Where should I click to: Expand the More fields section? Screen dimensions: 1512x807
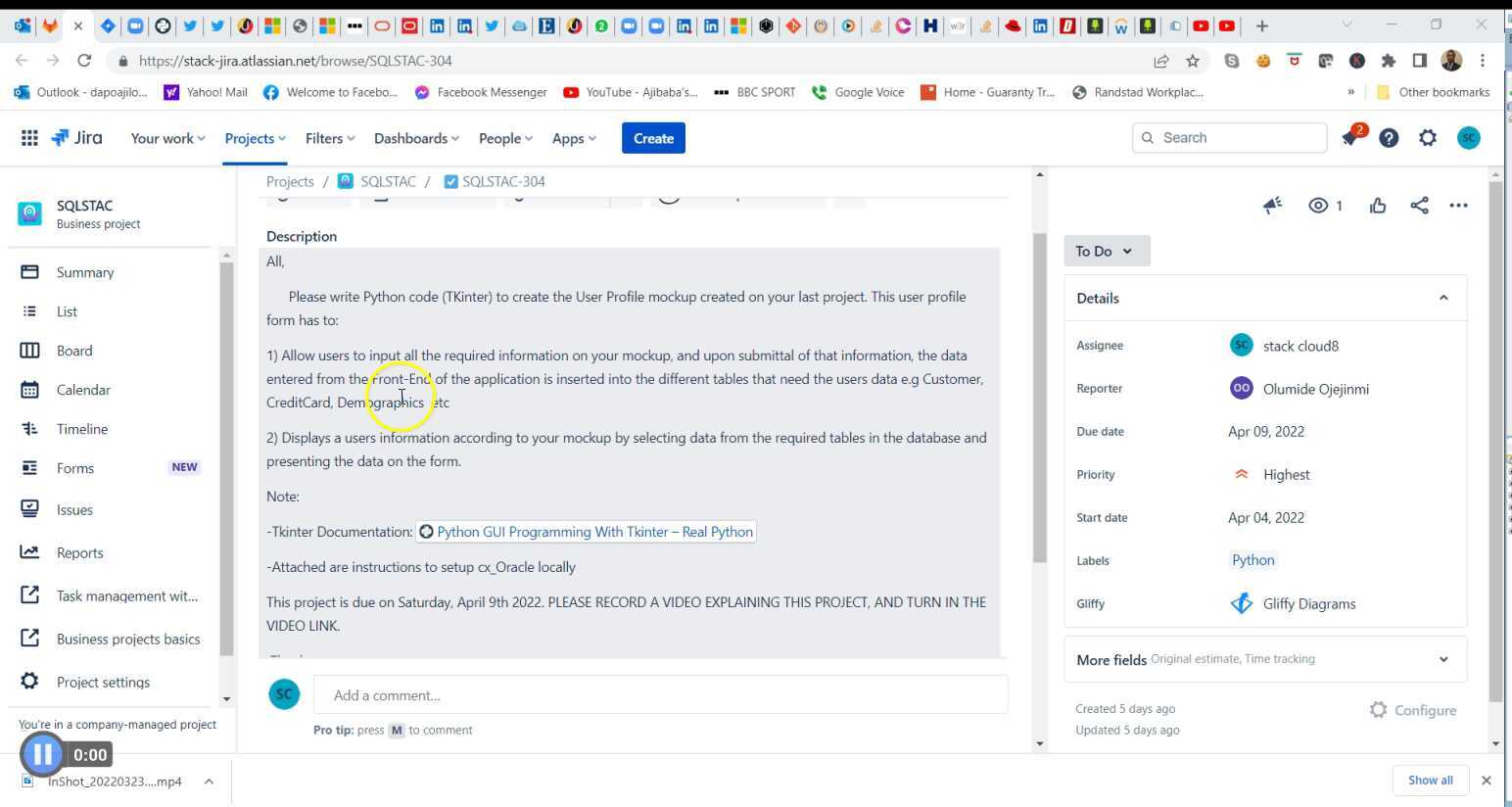tap(1442, 659)
